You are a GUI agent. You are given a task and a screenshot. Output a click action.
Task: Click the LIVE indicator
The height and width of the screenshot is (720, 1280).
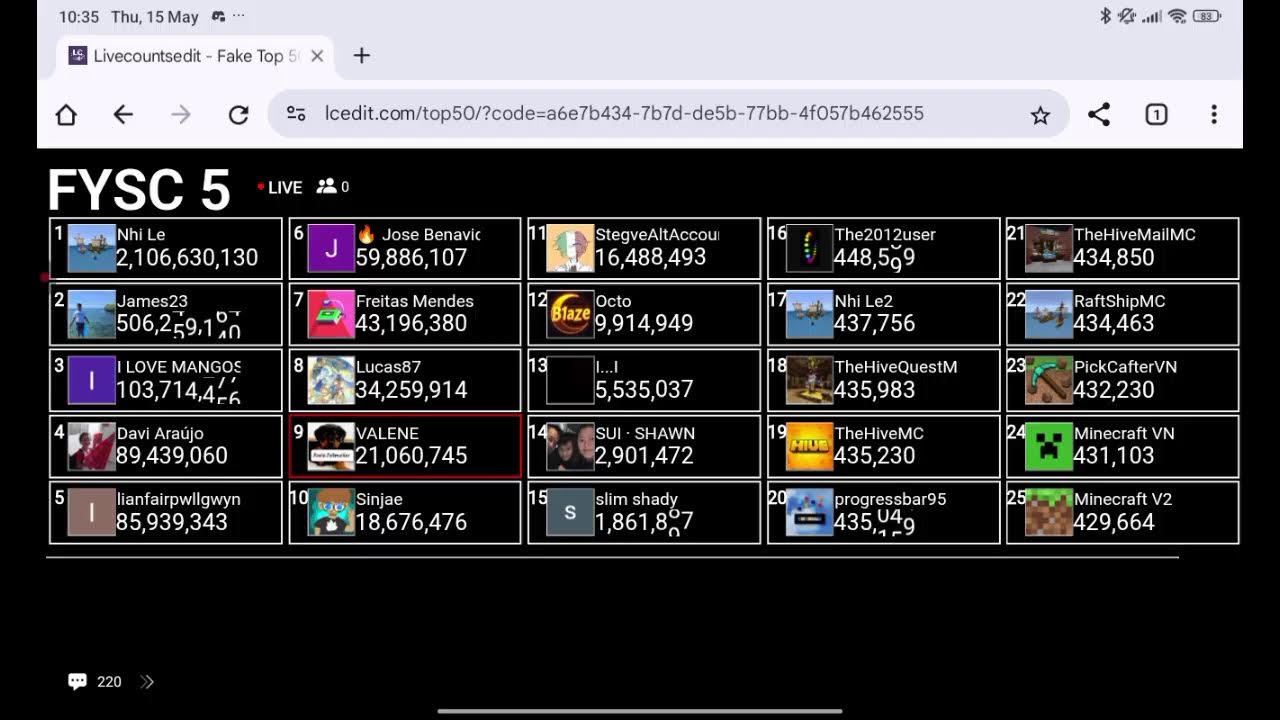coord(279,187)
